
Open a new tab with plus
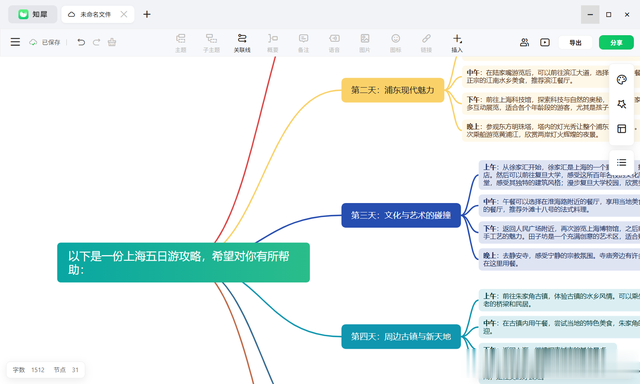click(x=147, y=14)
